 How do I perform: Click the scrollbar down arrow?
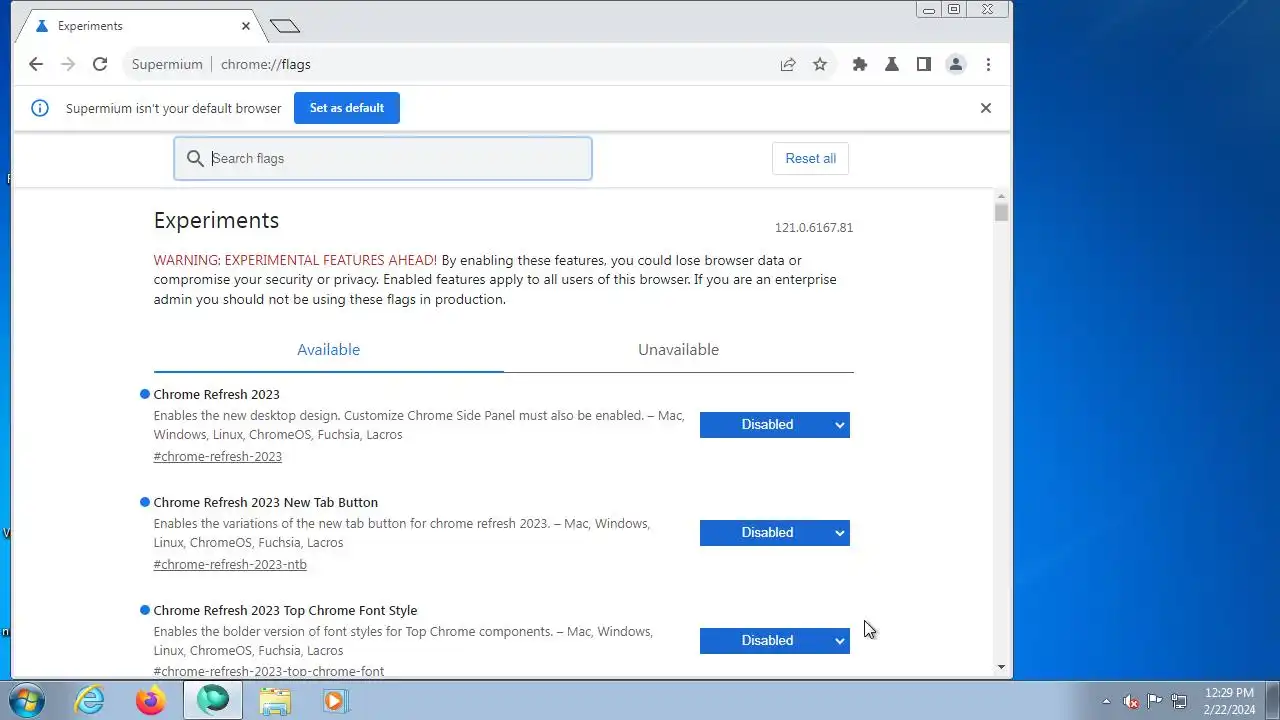[1001, 667]
